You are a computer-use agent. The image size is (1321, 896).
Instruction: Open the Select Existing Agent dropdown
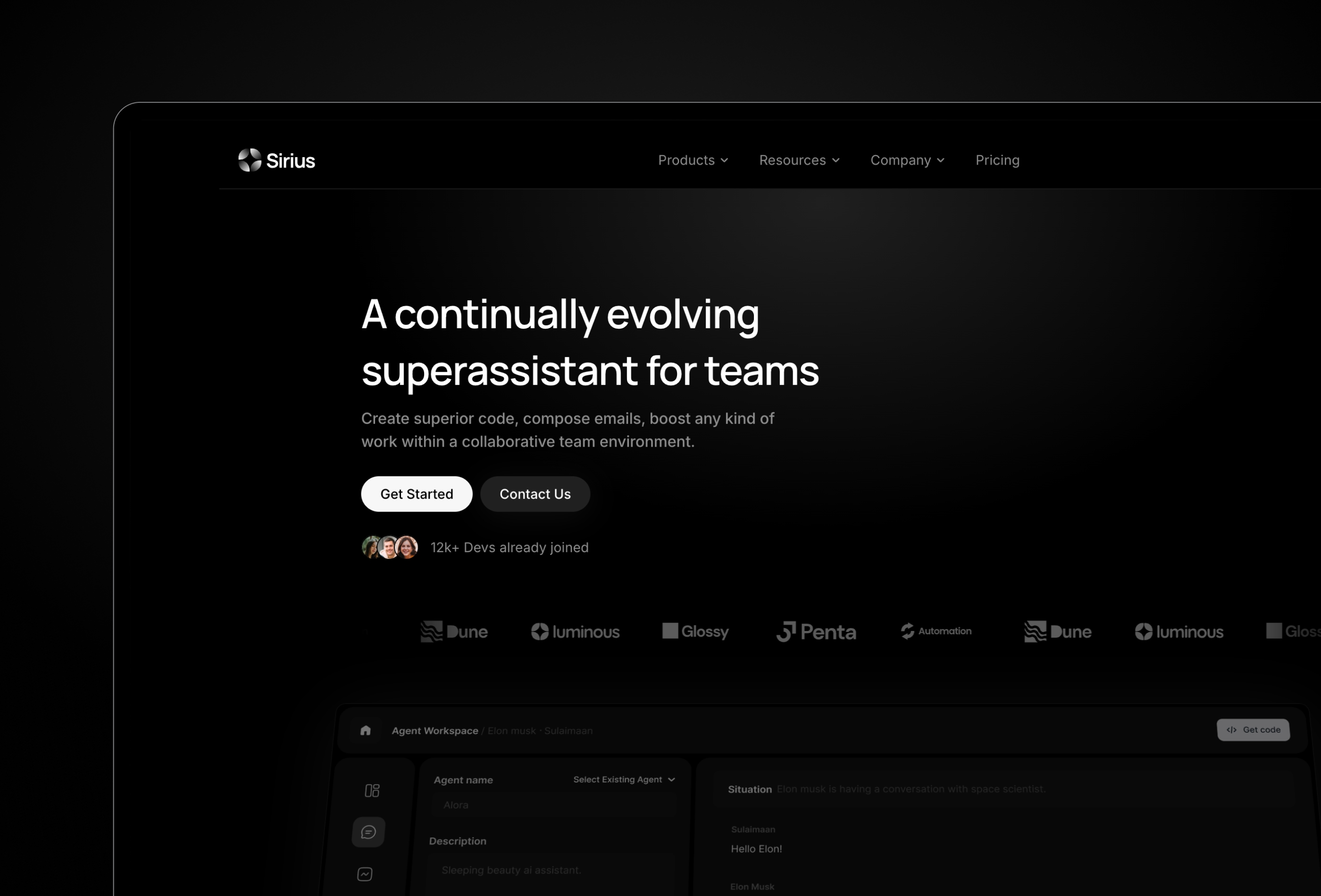624,779
